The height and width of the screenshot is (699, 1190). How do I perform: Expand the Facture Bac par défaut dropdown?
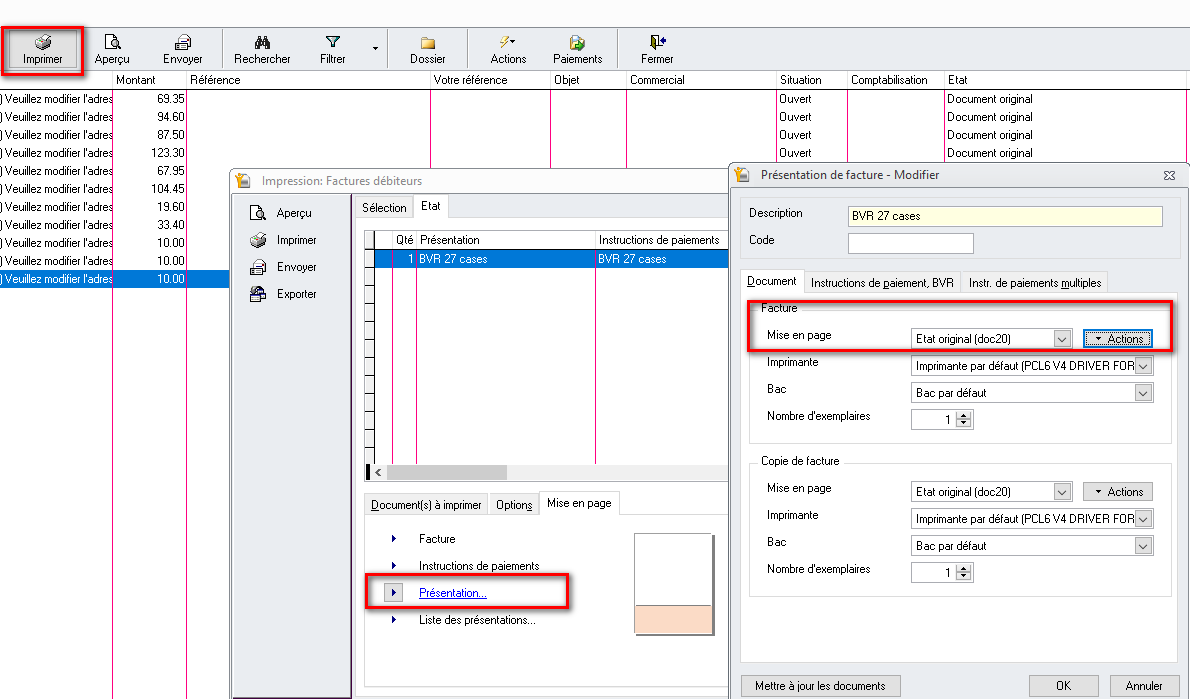pos(1143,393)
